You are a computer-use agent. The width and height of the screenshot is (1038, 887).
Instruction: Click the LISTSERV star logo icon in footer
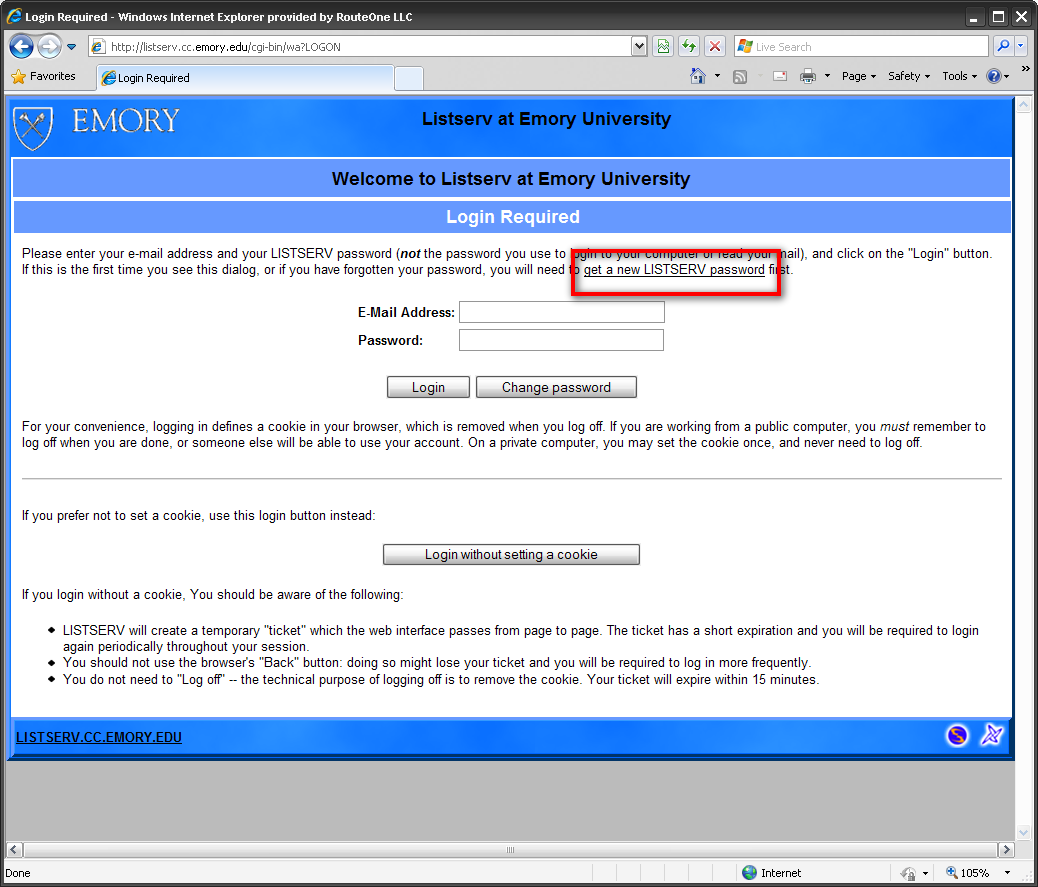992,735
